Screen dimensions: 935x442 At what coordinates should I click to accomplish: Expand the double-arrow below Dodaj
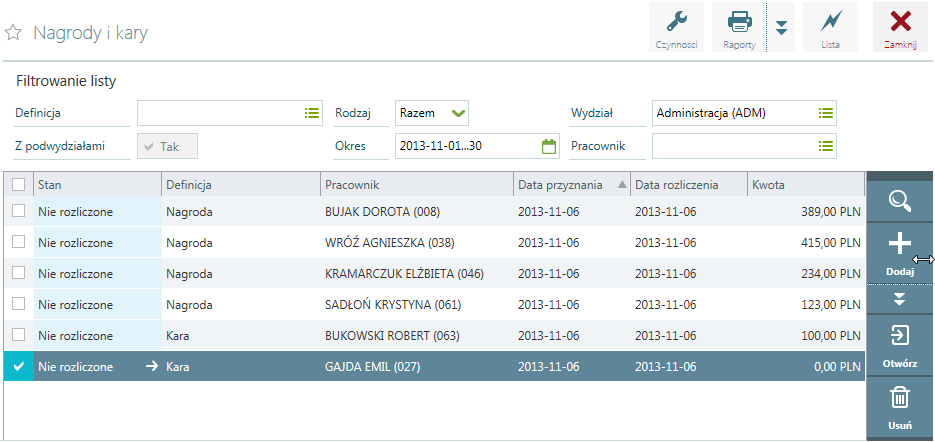[x=900, y=299]
